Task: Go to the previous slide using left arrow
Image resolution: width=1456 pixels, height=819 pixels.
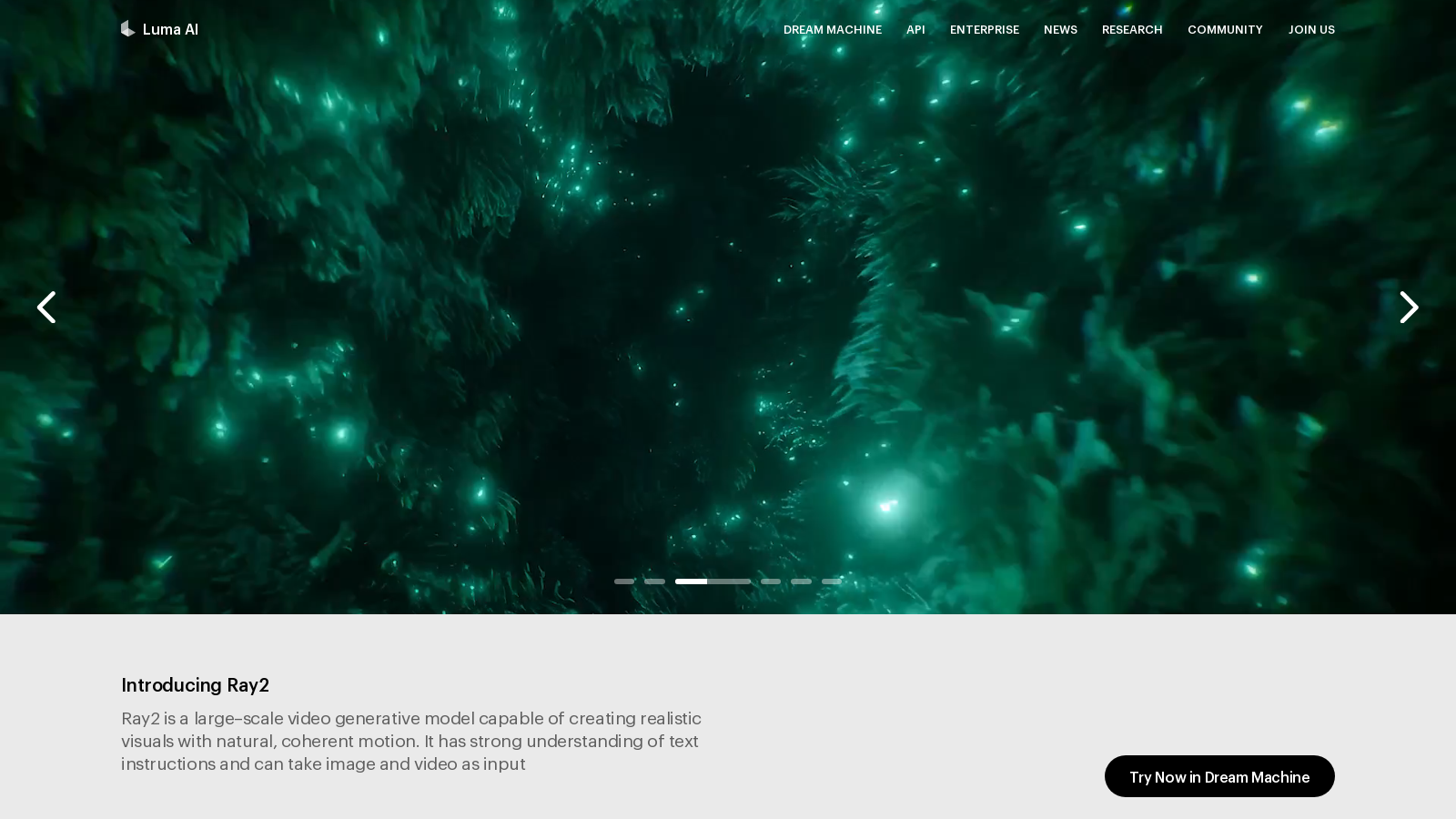Action: click(x=46, y=308)
